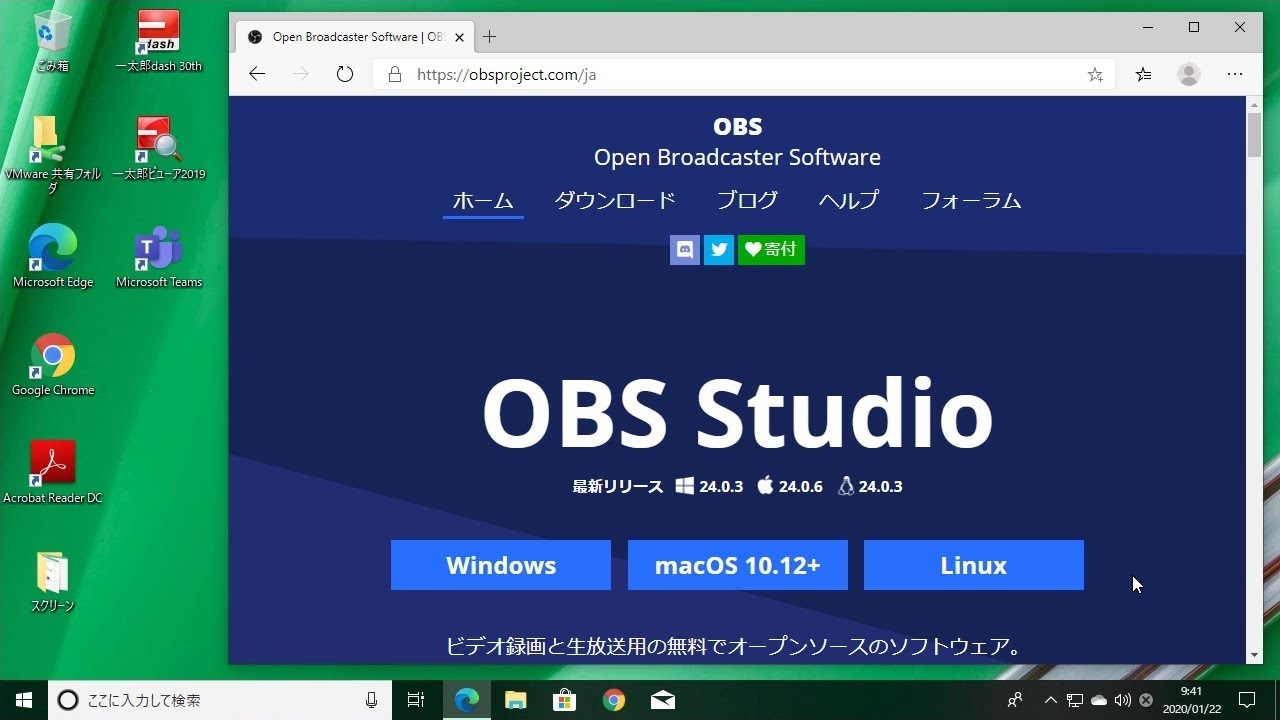The height and width of the screenshot is (720, 1280).
Task: Select the スクリーン folder desktop icon
Action: [52, 581]
